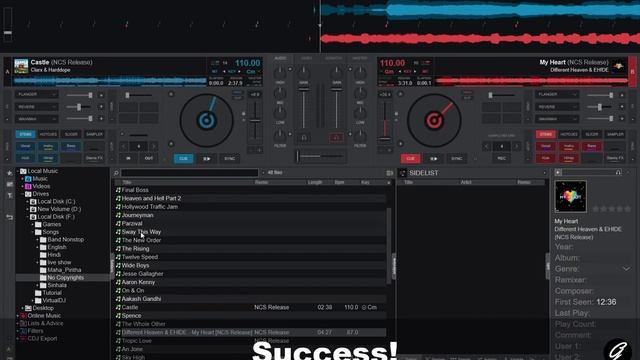This screenshot has width=640, height=360.
Task: Select the Sway This Way track
Action: click(141, 232)
